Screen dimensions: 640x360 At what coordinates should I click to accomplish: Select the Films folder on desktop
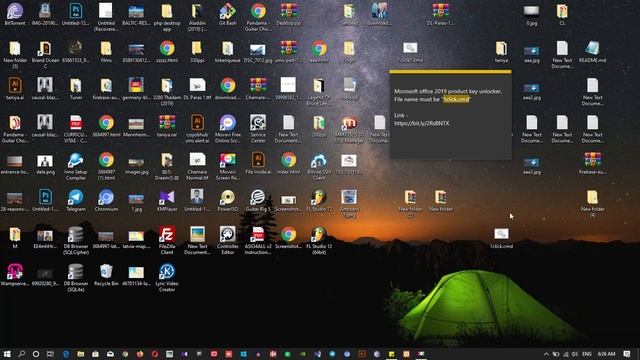[106, 52]
